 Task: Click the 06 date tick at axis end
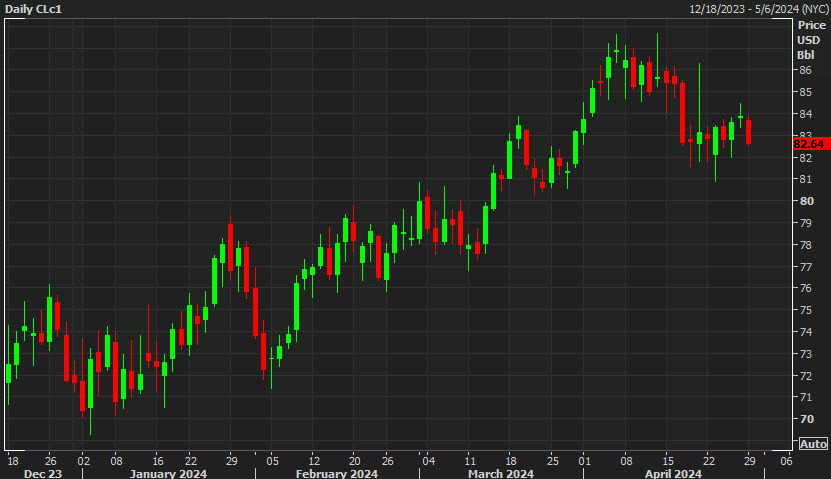coord(786,460)
